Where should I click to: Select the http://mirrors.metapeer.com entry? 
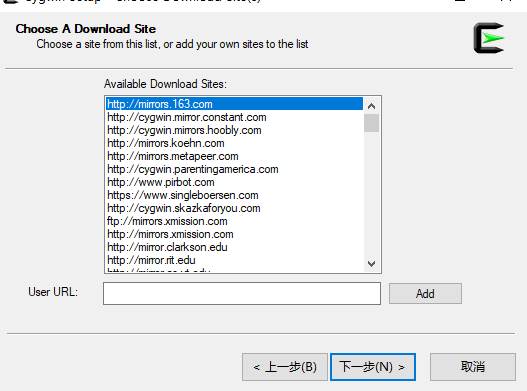pyautogui.click(x=234, y=156)
